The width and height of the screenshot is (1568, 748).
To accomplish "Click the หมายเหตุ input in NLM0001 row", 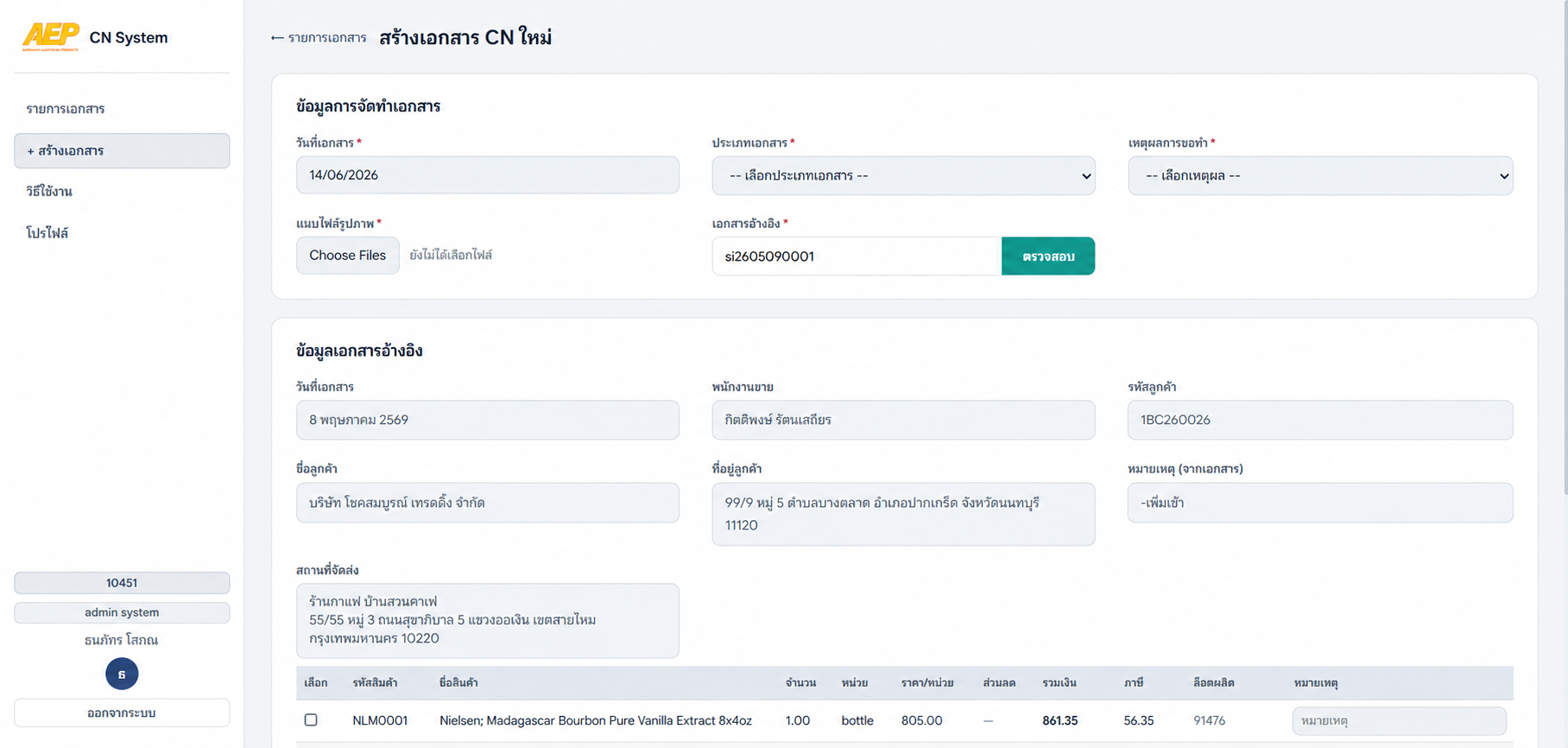I will (x=1399, y=720).
